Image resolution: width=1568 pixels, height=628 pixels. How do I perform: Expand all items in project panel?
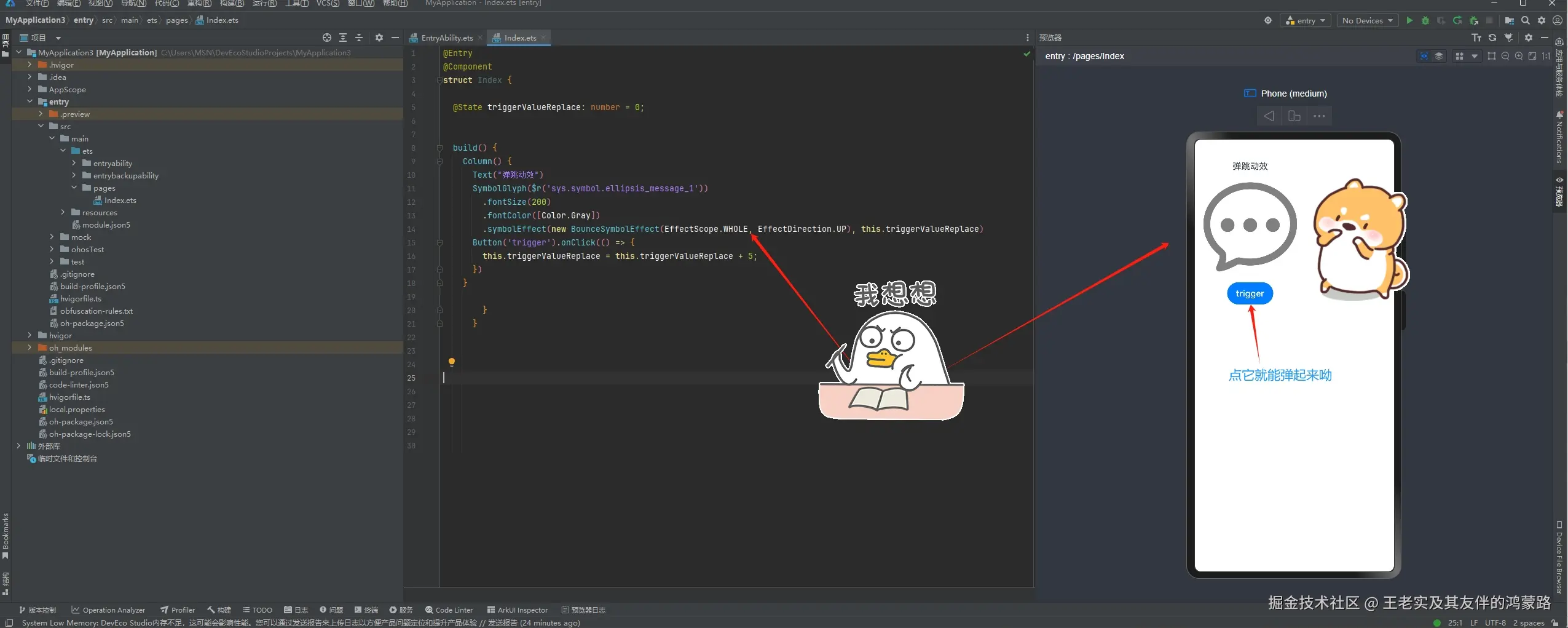[343, 38]
